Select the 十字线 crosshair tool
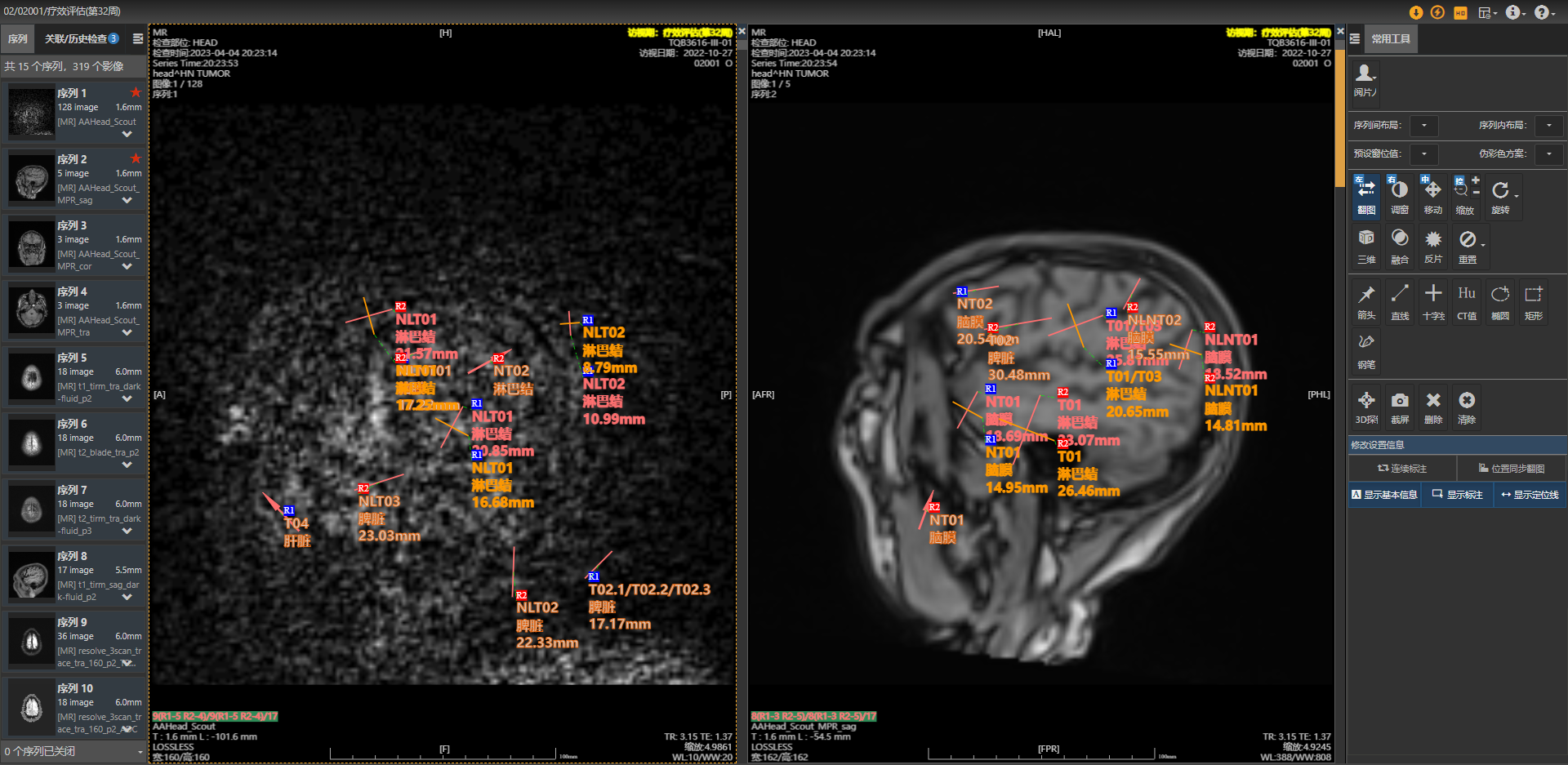 point(1433,301)
